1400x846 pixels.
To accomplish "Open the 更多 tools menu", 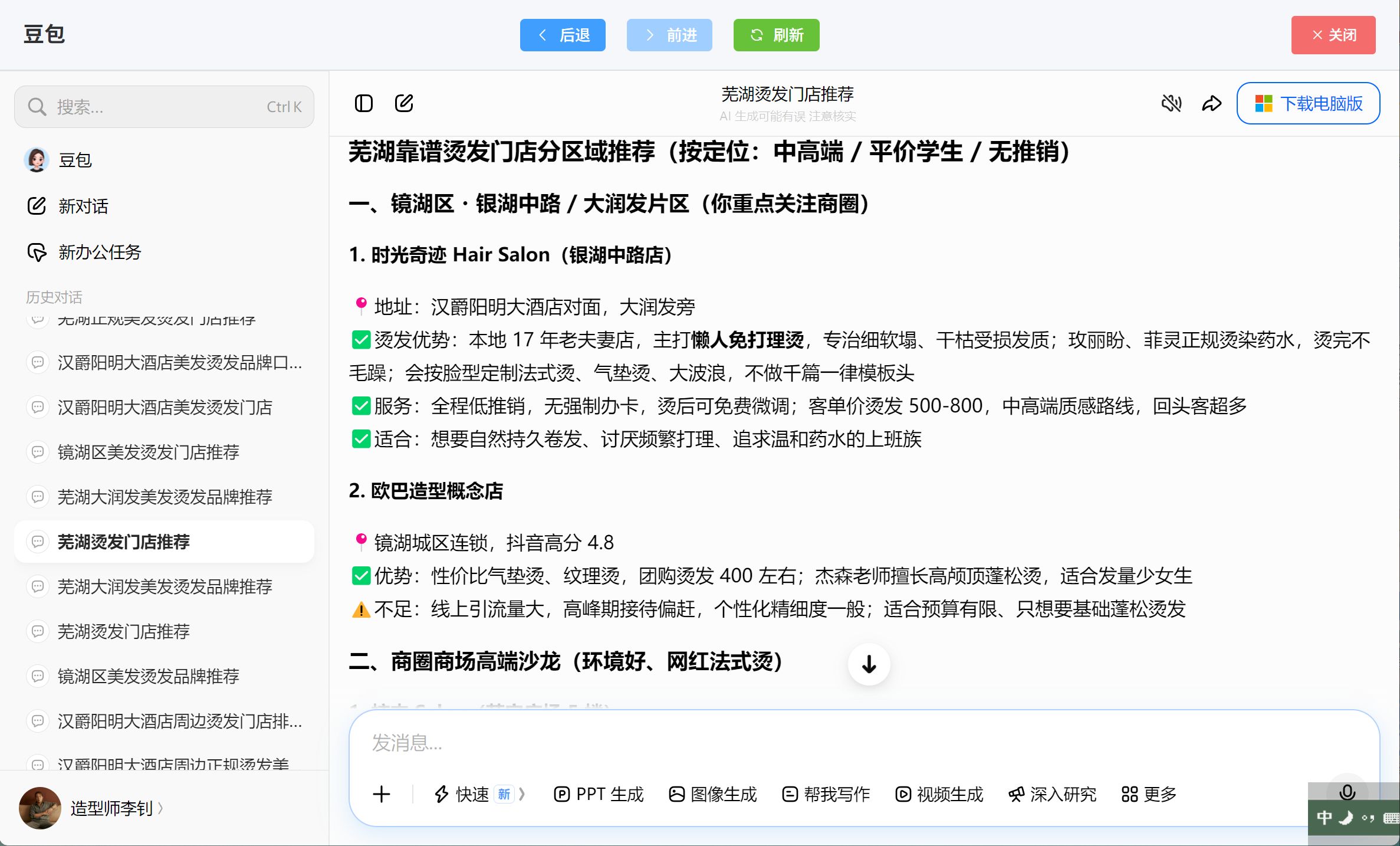I will click(x=1149, y=794).
